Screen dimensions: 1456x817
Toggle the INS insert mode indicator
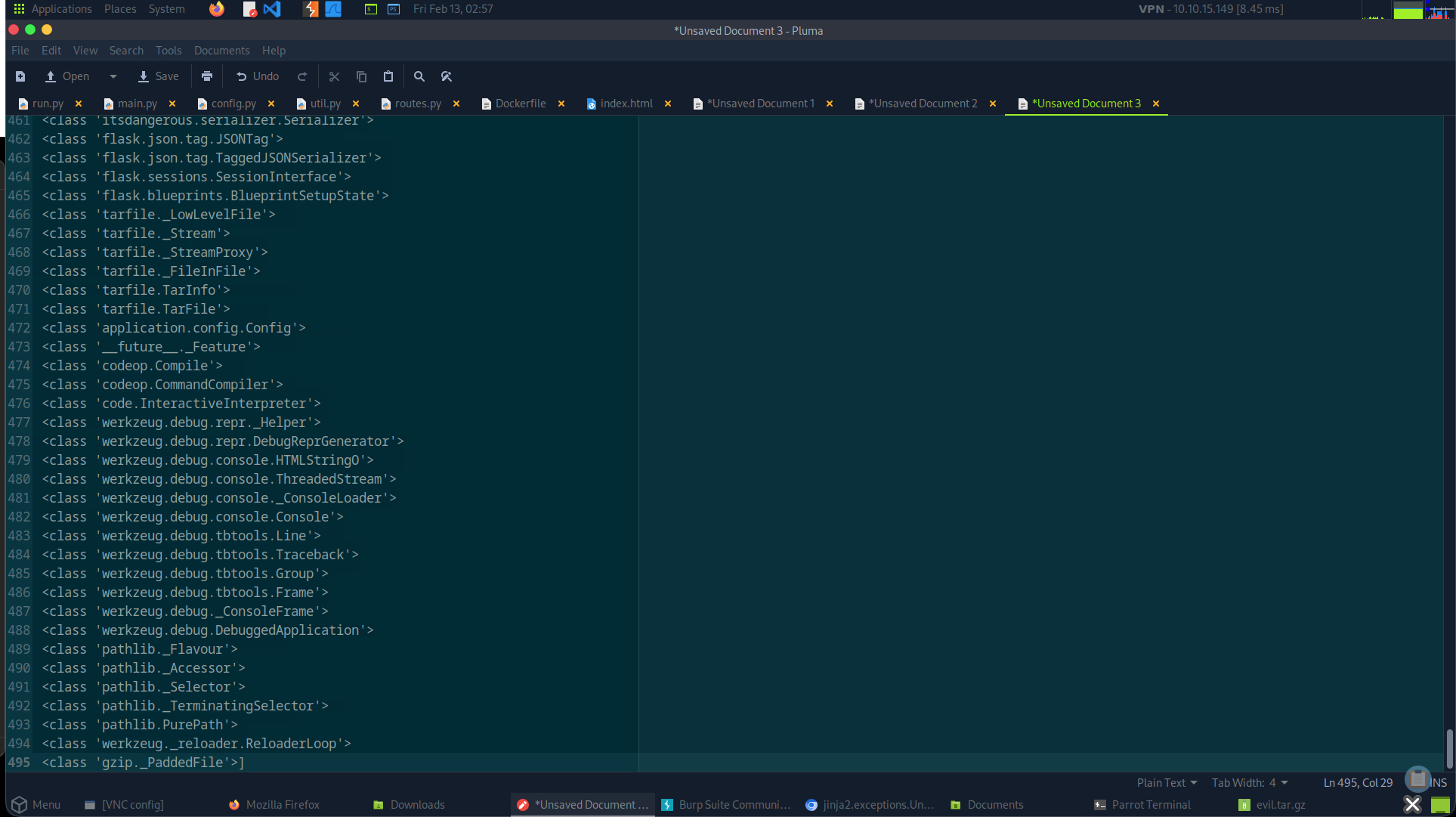tap(1439, 783)
